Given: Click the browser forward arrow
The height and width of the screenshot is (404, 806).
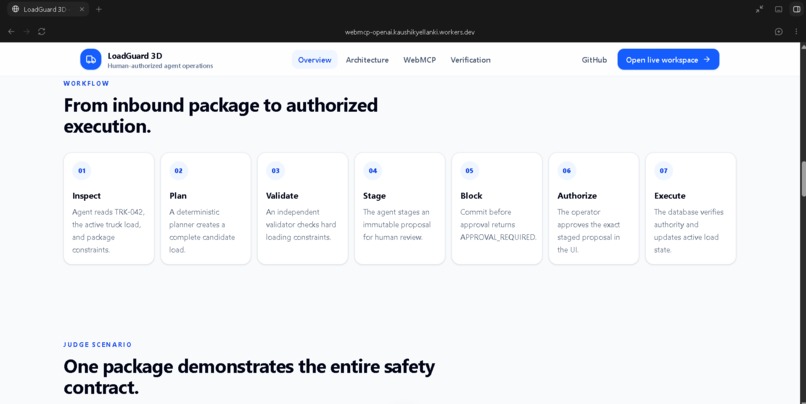Looking at the screenshot, I should click(x=27, y=31).
